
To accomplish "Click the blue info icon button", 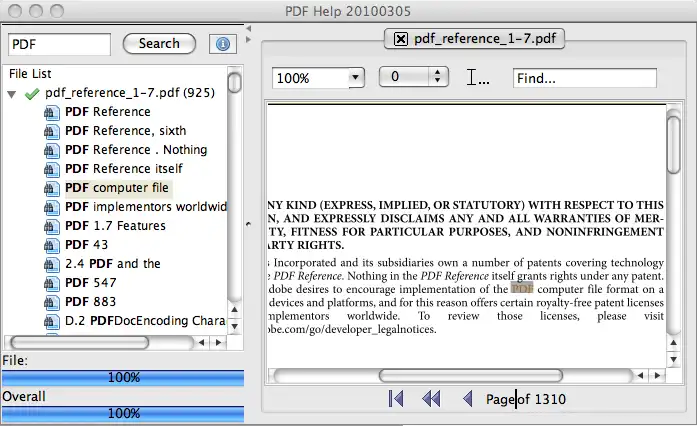I will pos(223,44).
